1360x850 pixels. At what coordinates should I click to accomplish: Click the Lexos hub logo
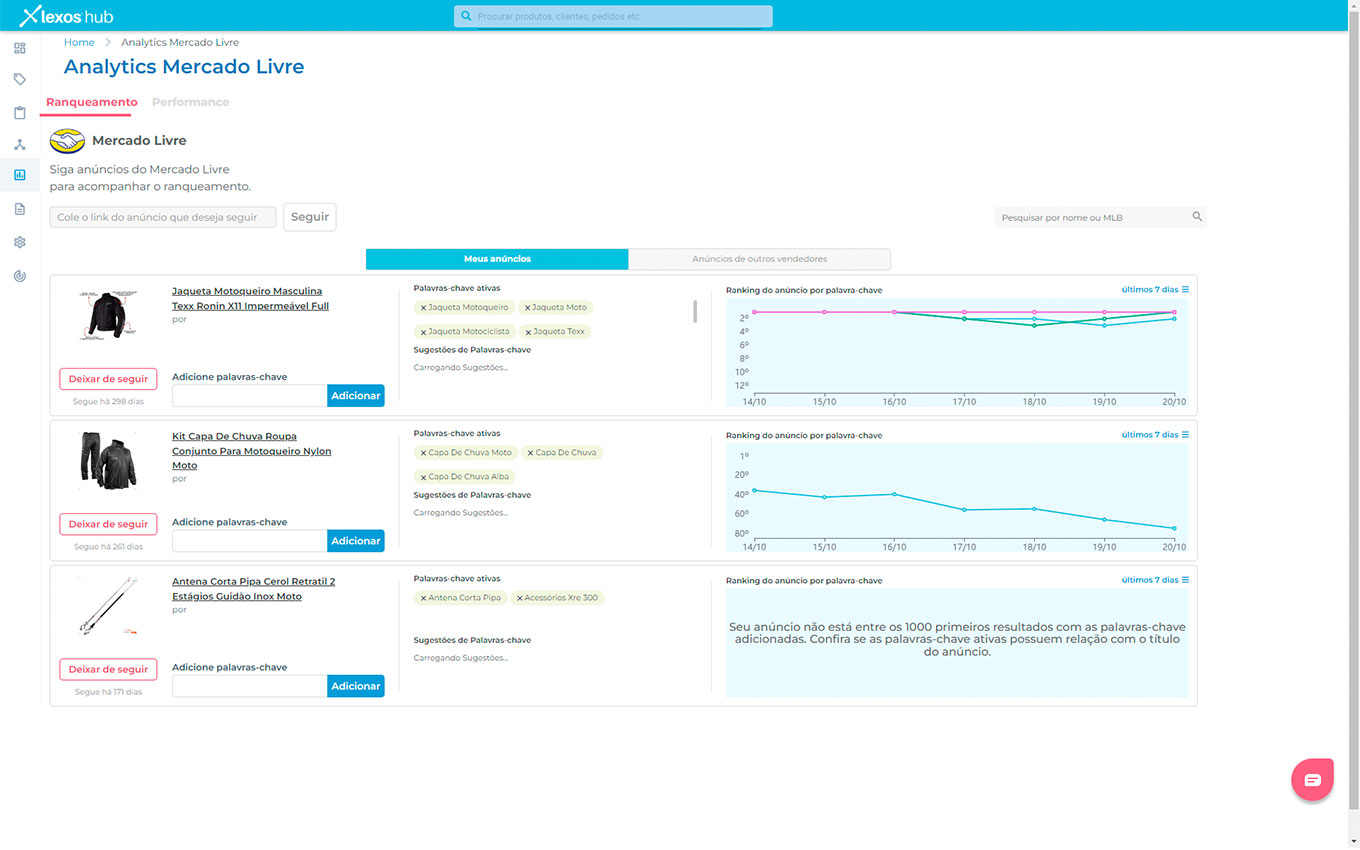click(x=66, y=16)
